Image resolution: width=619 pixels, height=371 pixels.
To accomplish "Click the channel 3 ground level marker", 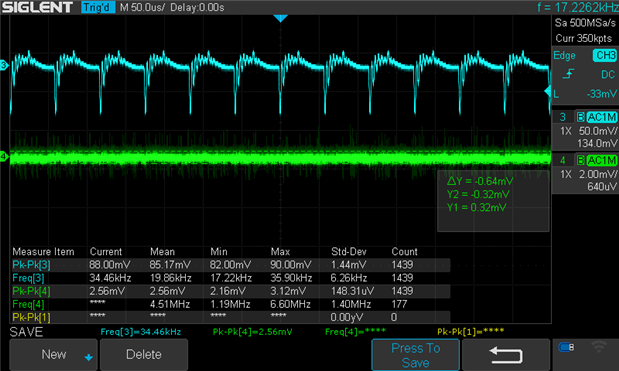I will pos(4,65).
